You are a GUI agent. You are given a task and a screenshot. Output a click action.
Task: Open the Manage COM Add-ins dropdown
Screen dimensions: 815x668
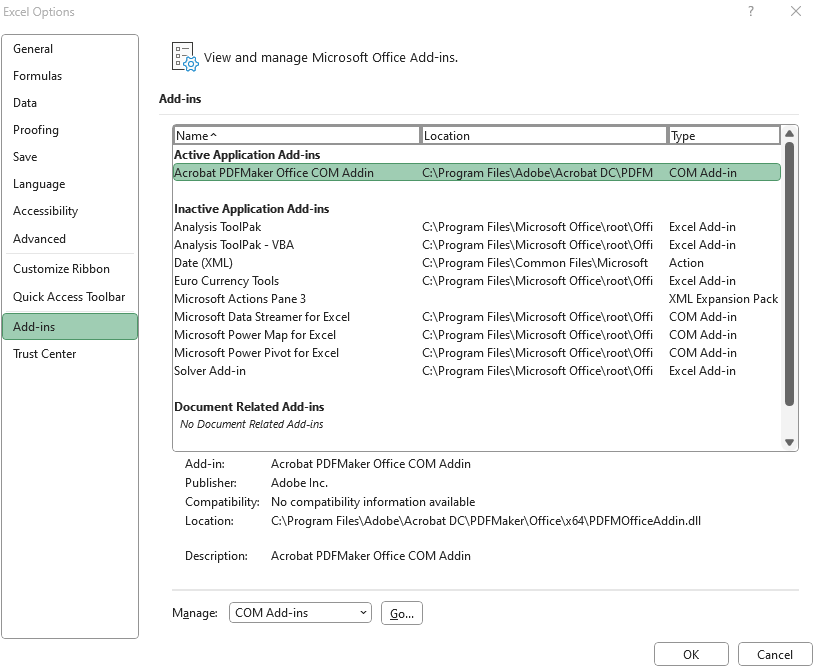coord(300,613)
